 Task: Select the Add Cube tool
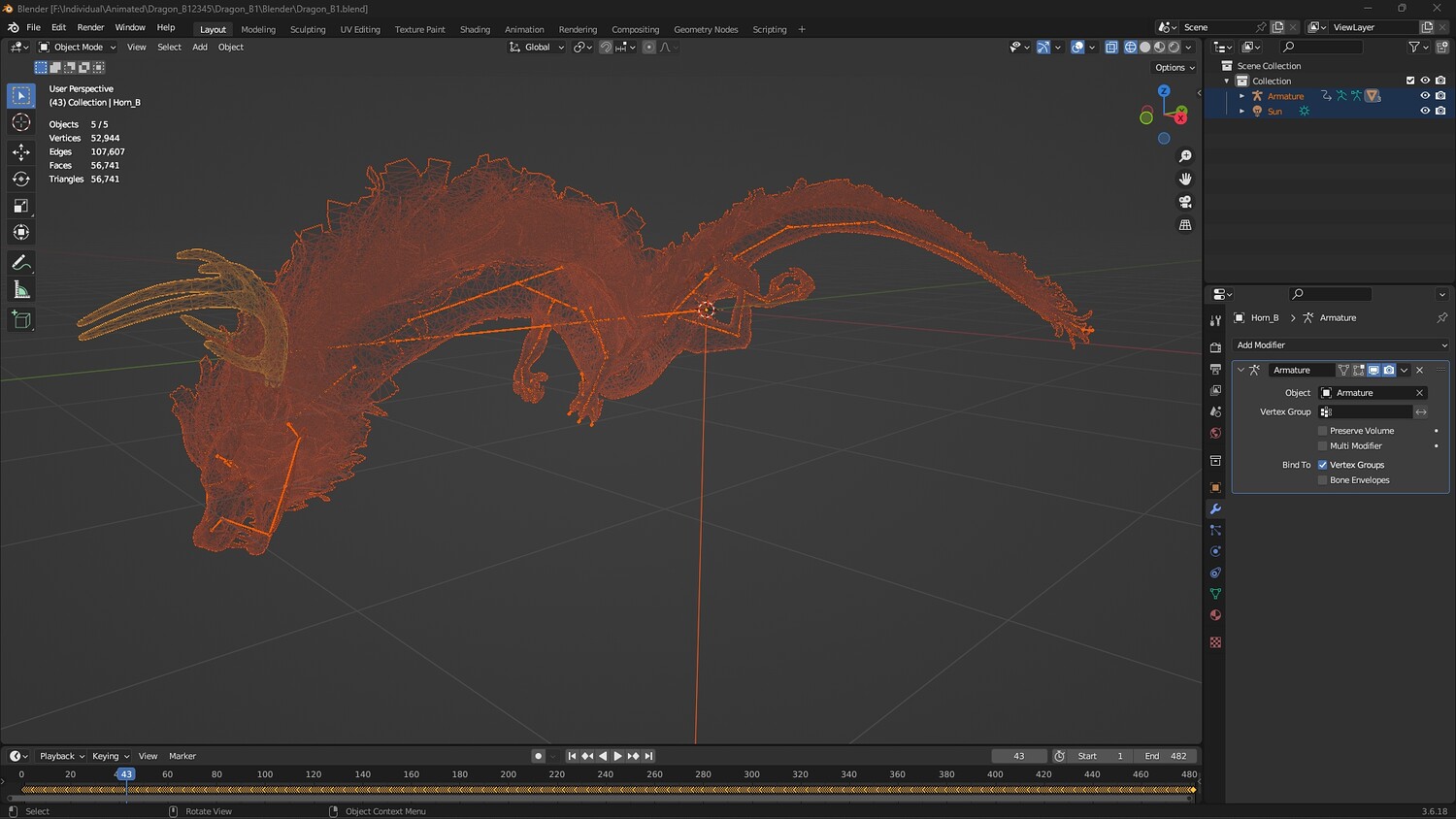point(20,319)
